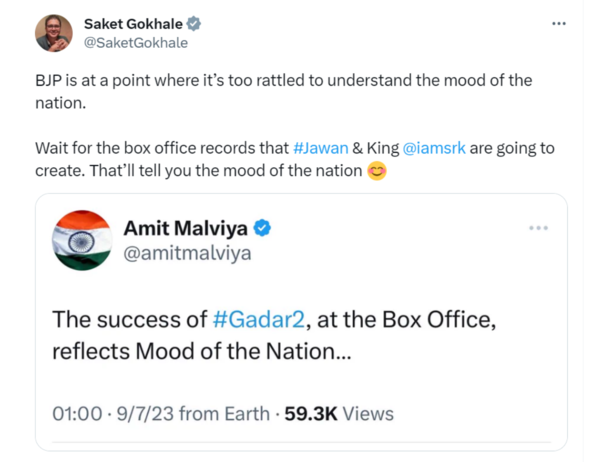This screenshot has width=616, height=462.
Task: Click the 01:00 · 9/7/23 timestamp
Action: click(111, 412)
